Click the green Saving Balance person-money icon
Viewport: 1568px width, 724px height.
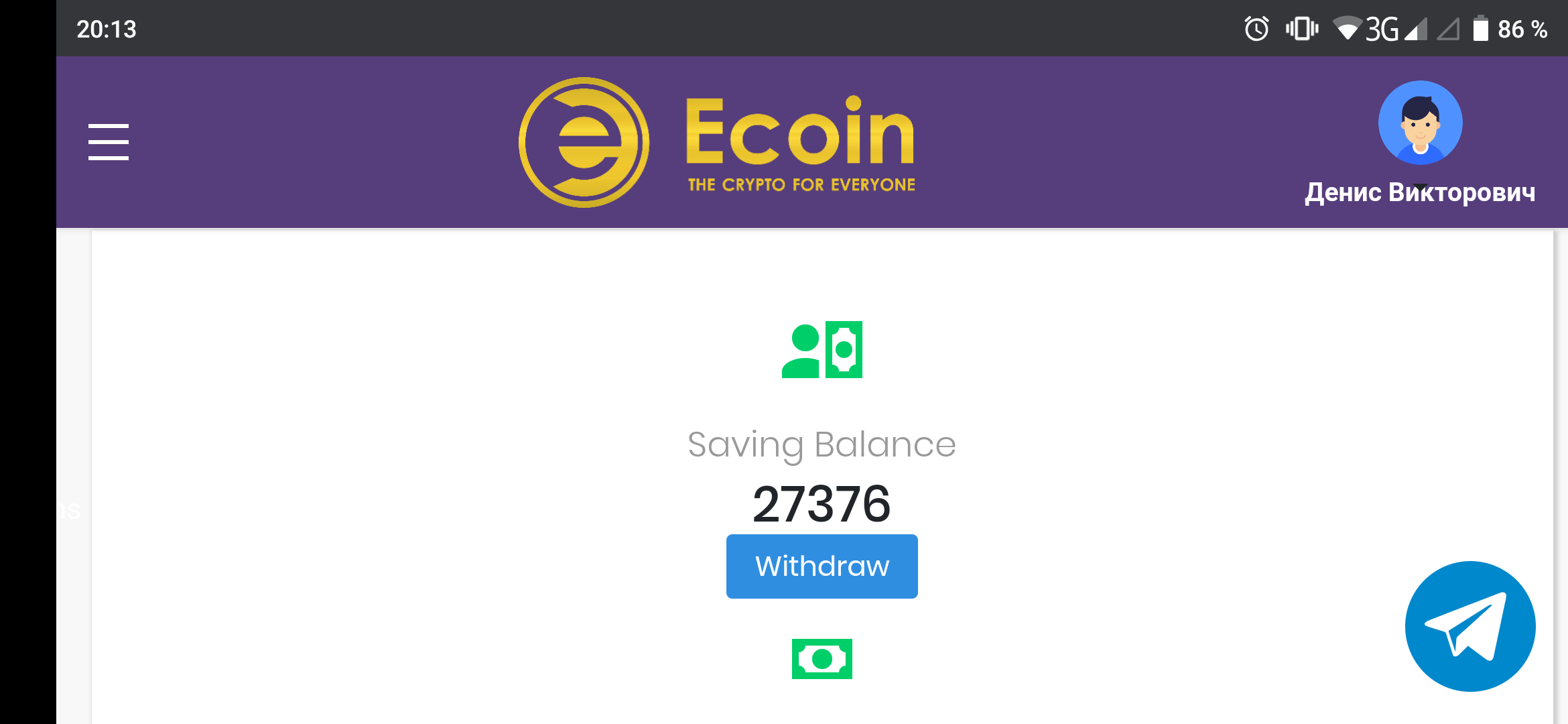822,350
